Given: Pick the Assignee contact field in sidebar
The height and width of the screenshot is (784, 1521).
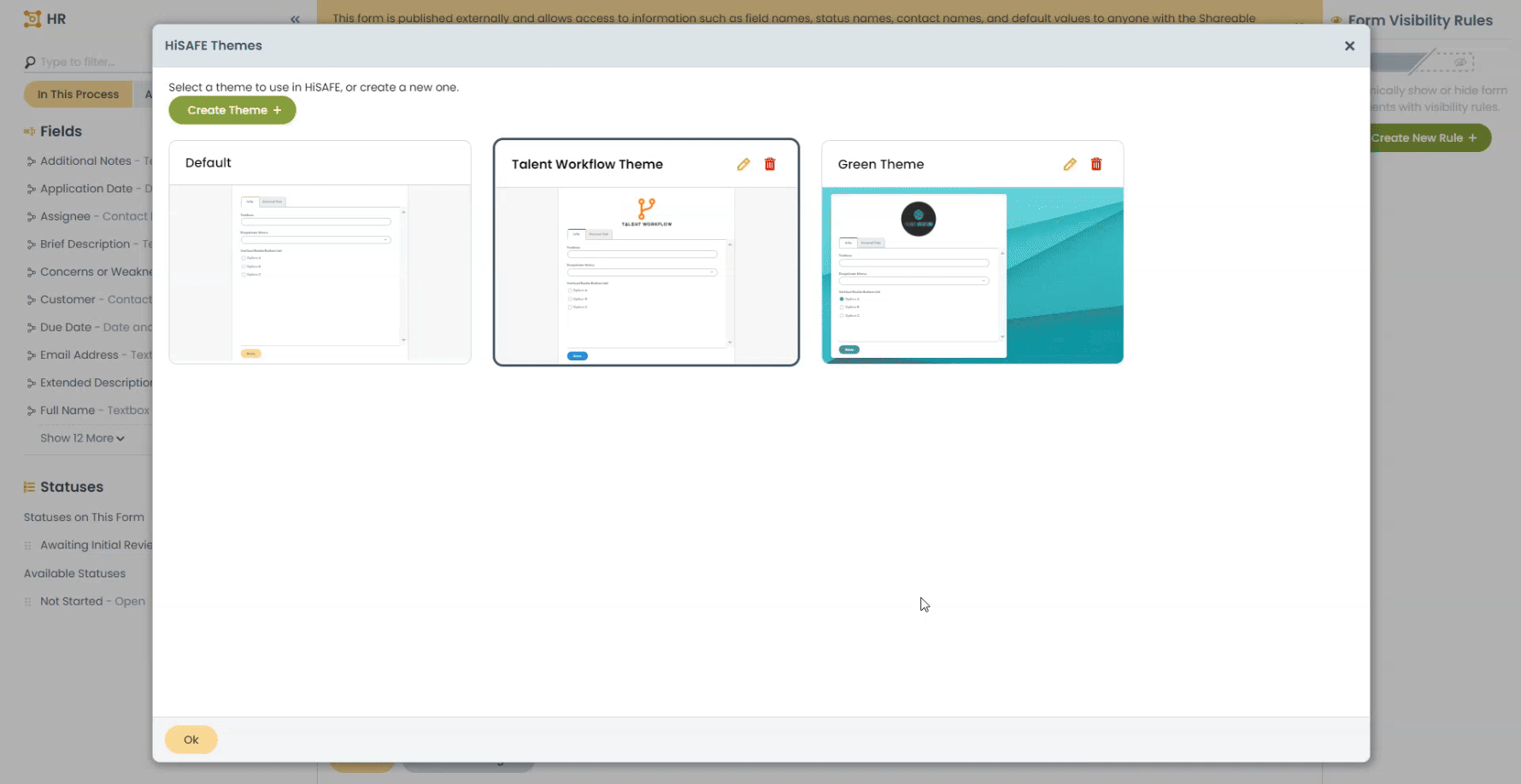Looking at the screenshot, I should (89, 216).
